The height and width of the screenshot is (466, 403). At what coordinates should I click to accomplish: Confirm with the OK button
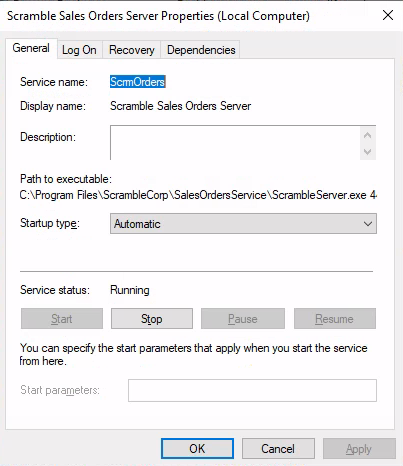(197, 449)
